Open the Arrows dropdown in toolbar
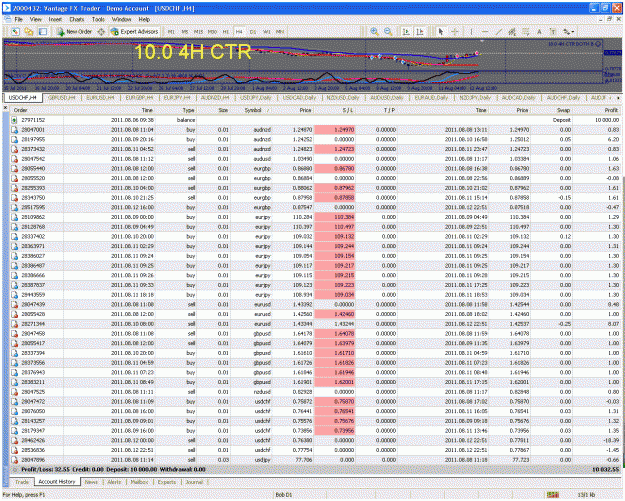The height and width of the screenshot is (501, 625). (568, 31)
